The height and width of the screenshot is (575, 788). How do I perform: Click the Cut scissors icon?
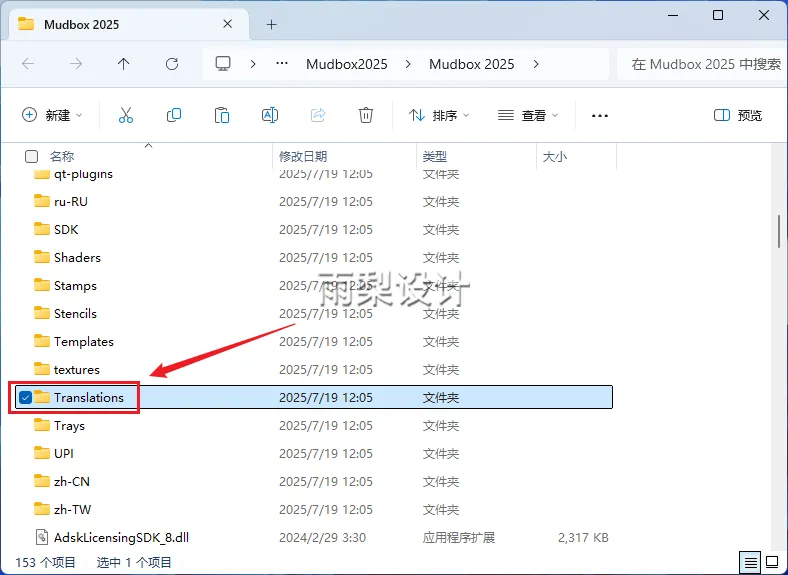(x=126, y=115)
